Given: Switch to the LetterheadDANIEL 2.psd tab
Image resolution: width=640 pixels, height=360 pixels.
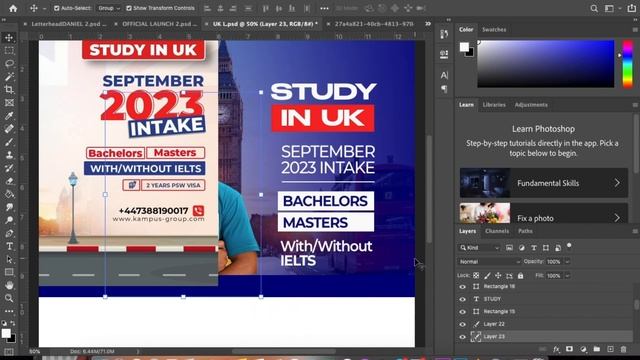Looking at the screenshot, I should click(x=69, y=24).
